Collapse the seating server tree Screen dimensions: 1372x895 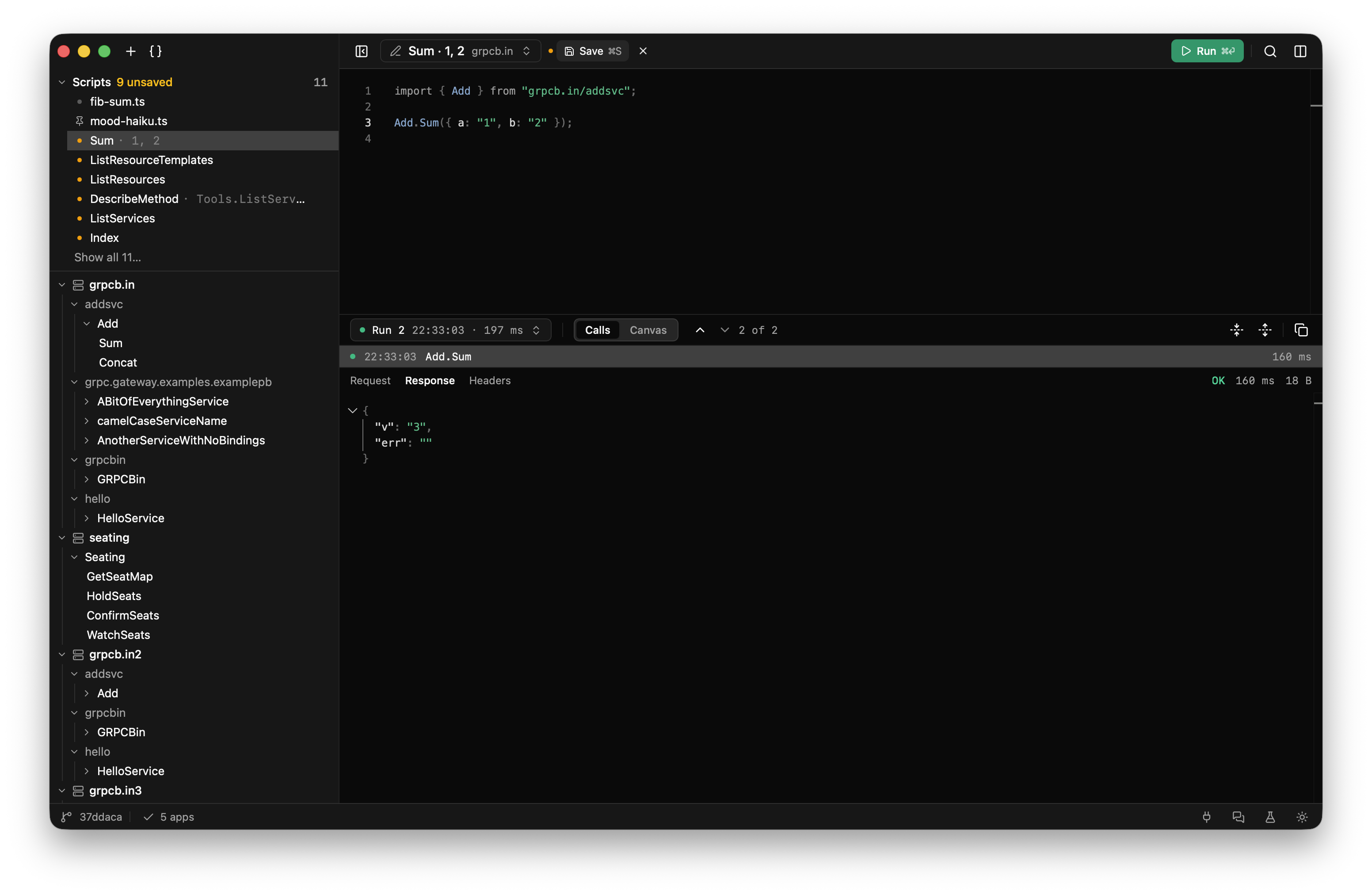tap(62, 538)
